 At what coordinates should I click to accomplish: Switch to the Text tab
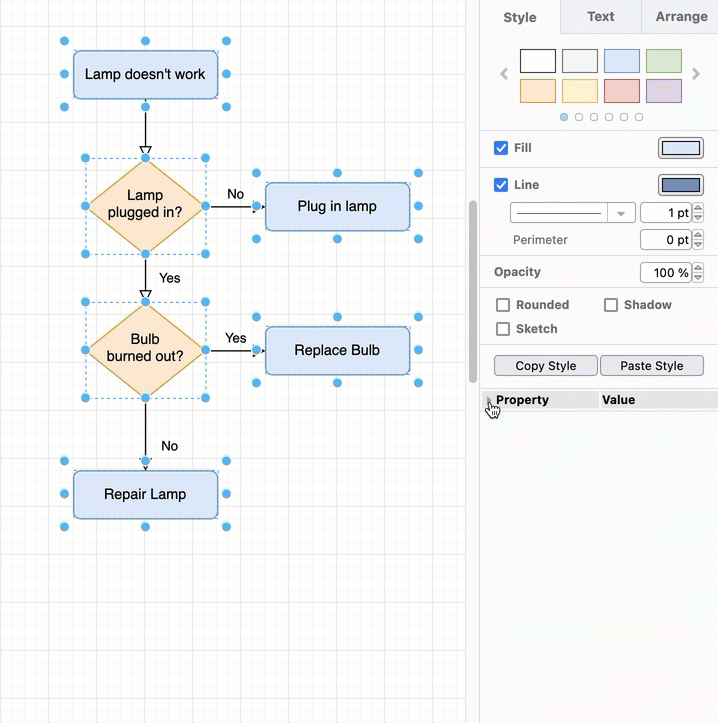click(x=600, y=17)
